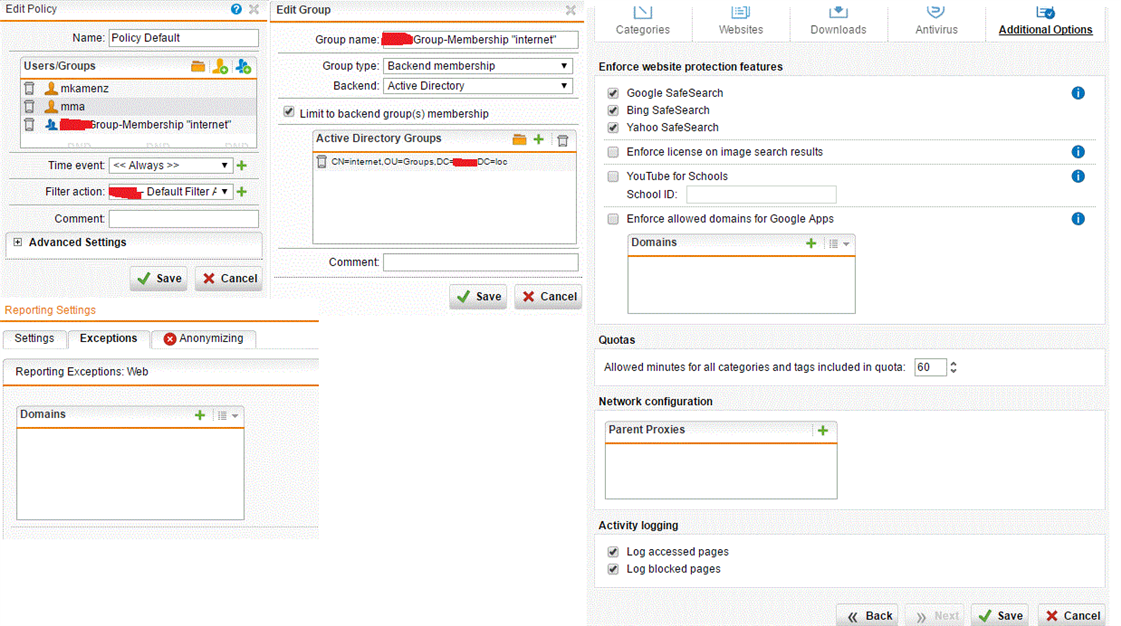
Task: Adjust quota minutes stepper arrows
Action: 953,367
